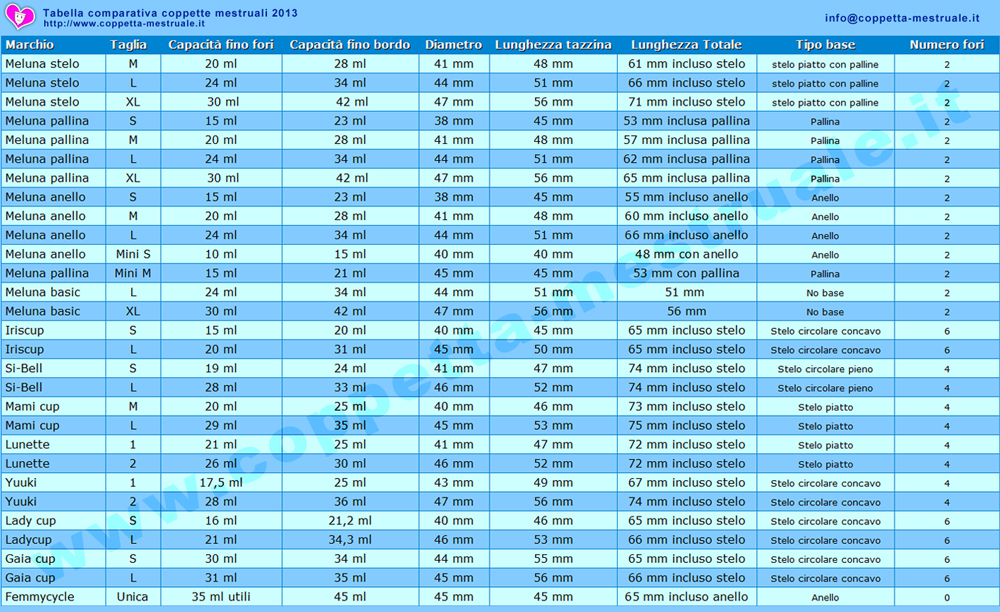Click '31 ml' cell in Iriscup L row
This screenshot has width=1000, height=612.
tap(349, 350)
